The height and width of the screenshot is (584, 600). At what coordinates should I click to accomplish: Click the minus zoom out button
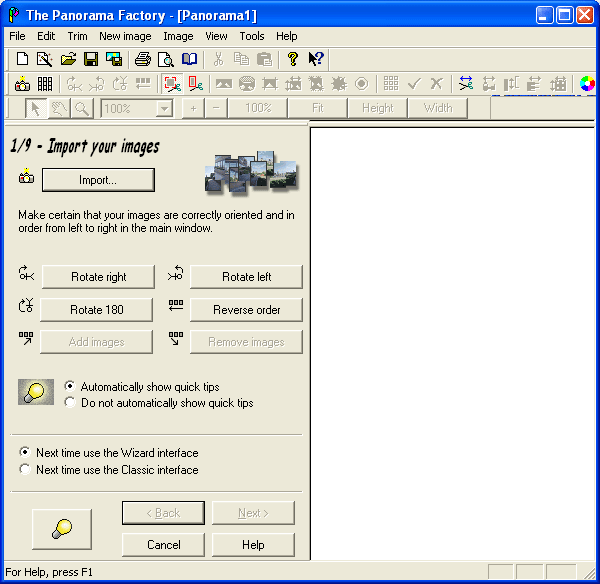[x=216, y=109]
